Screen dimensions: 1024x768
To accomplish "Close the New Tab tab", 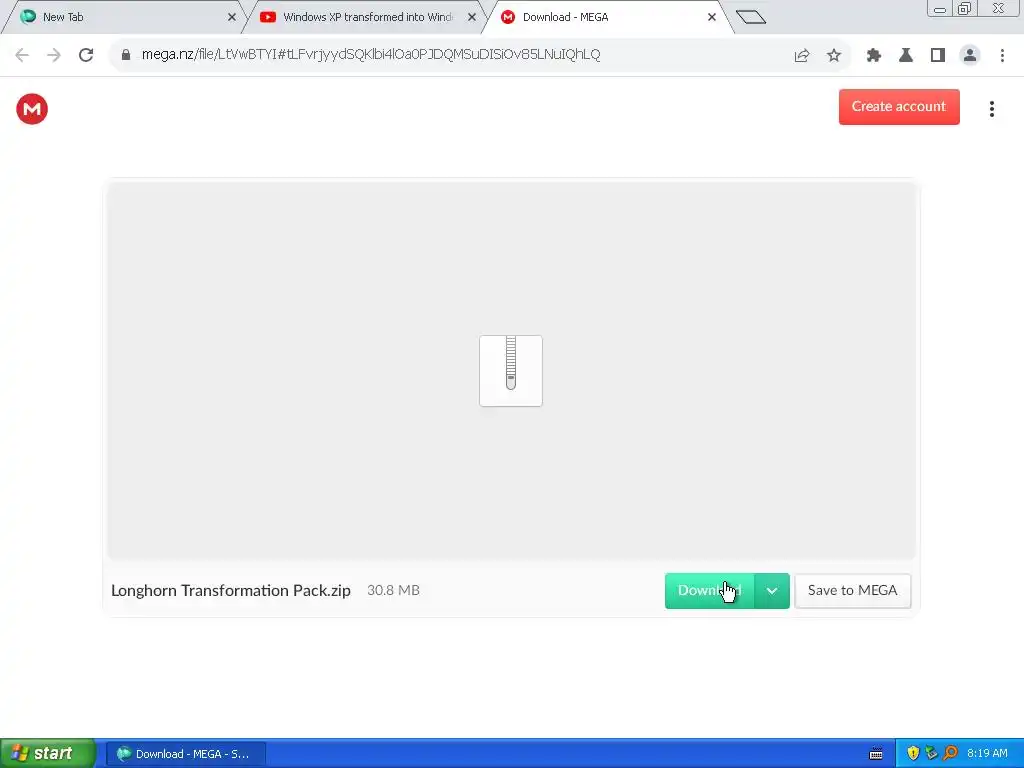I will (x=232, y=17).
